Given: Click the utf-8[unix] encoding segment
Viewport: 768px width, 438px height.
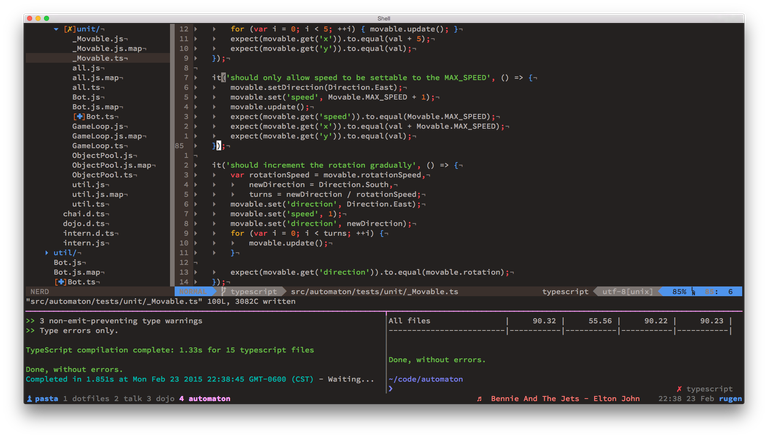Looking at the screenshot, I should (628, 292).
